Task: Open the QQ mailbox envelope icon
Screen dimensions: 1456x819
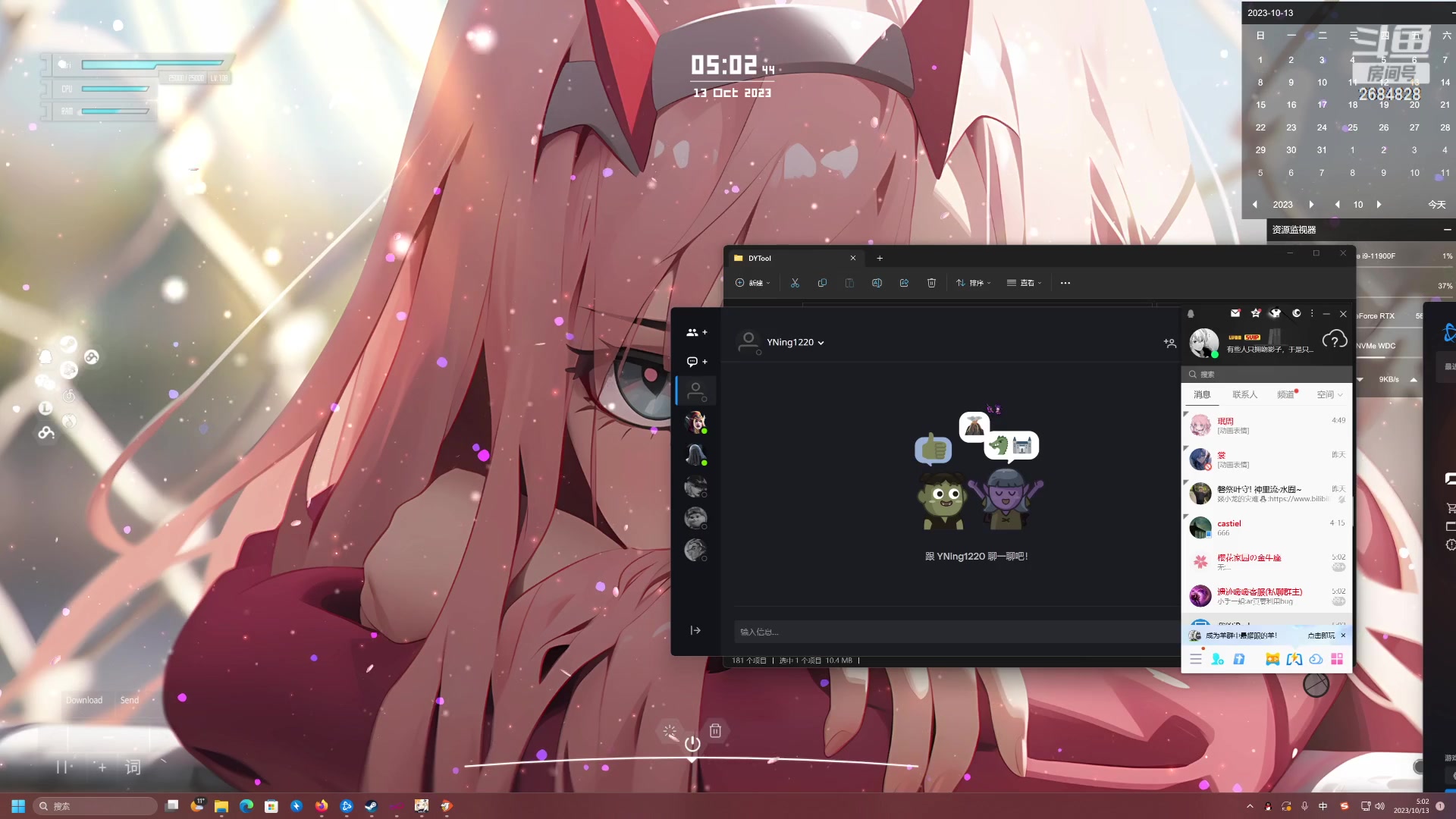Action: pyautogui.click(x=1235, y=313)
